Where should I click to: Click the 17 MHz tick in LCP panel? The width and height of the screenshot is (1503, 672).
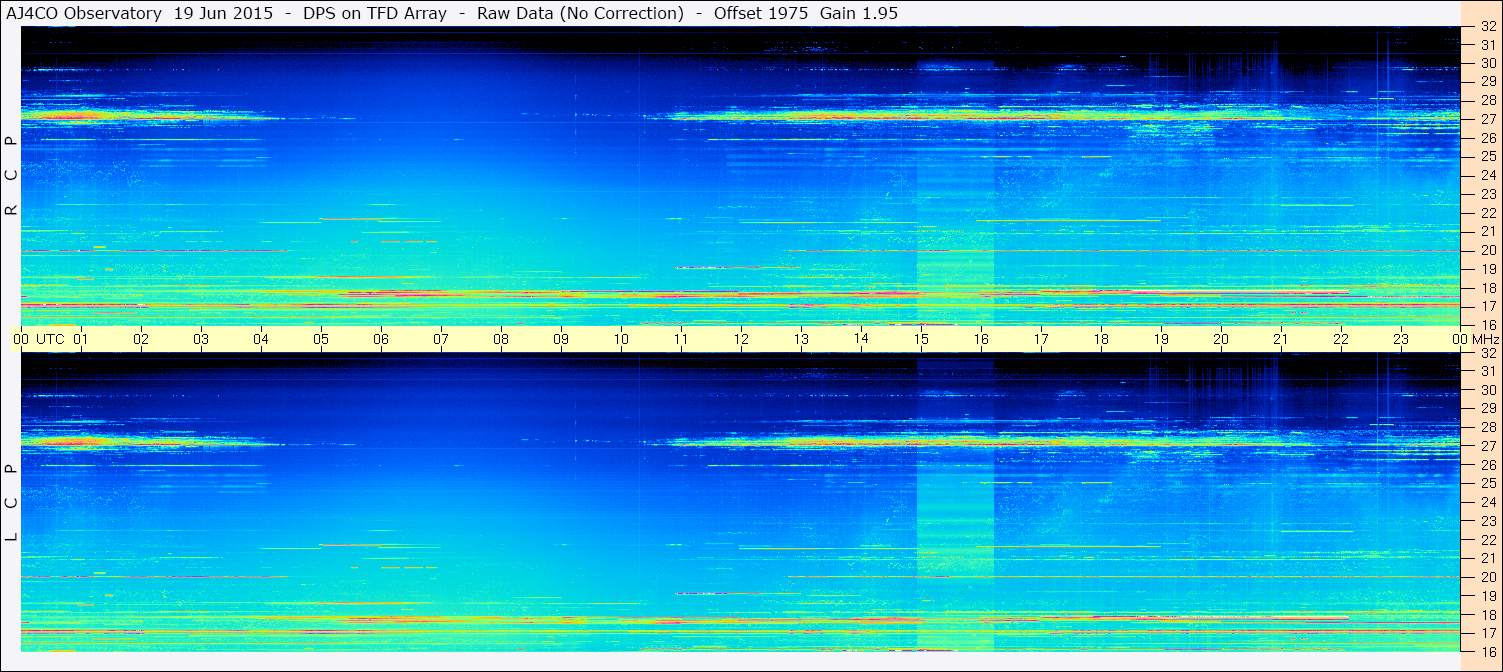click(1488, 633)
